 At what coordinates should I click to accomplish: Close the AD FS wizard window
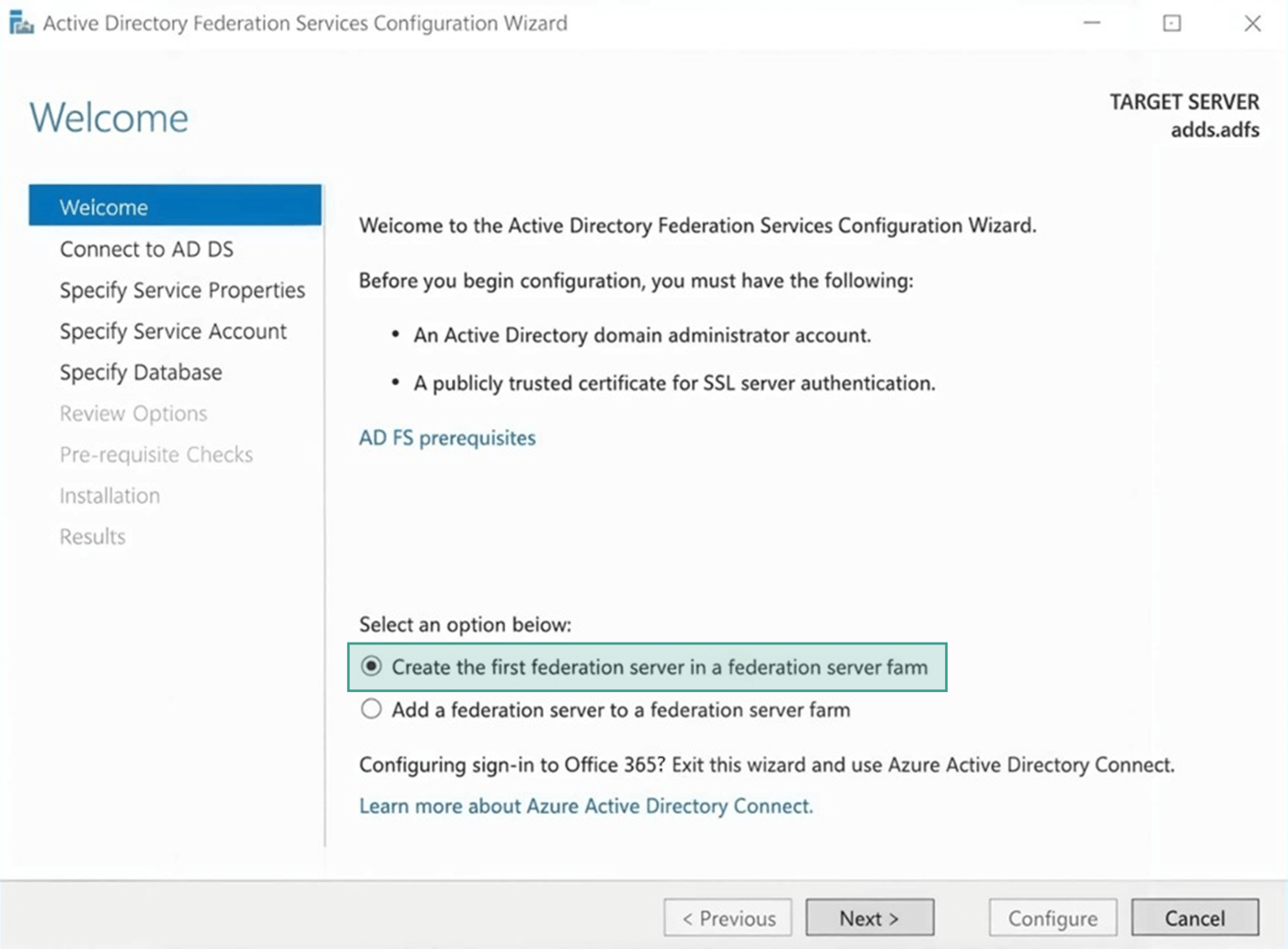coord(1252,23)
